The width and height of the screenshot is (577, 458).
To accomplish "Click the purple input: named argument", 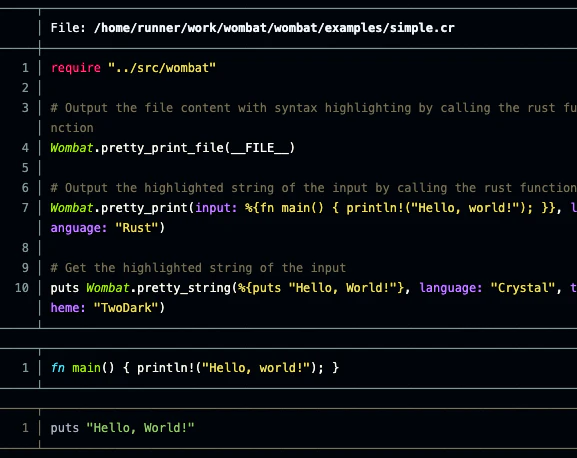I will pos(216,208).
